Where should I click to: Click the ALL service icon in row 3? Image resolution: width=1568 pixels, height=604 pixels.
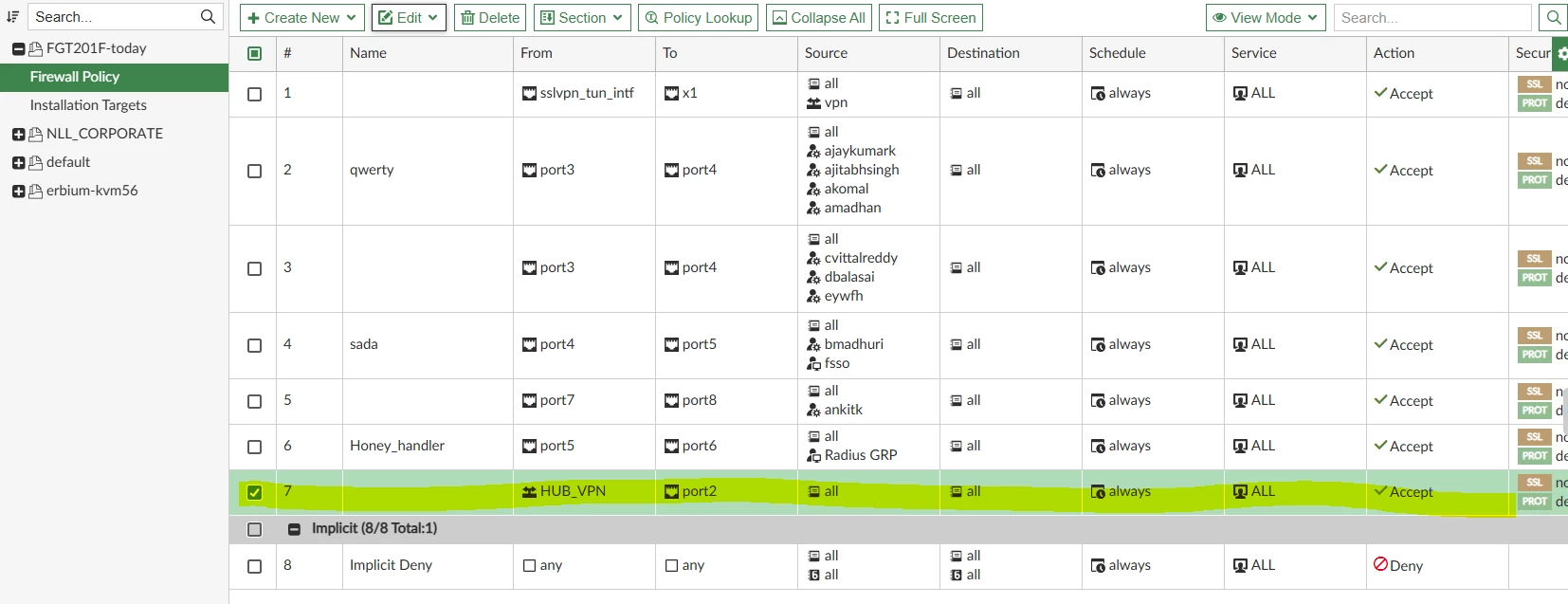click(1240, 267)
